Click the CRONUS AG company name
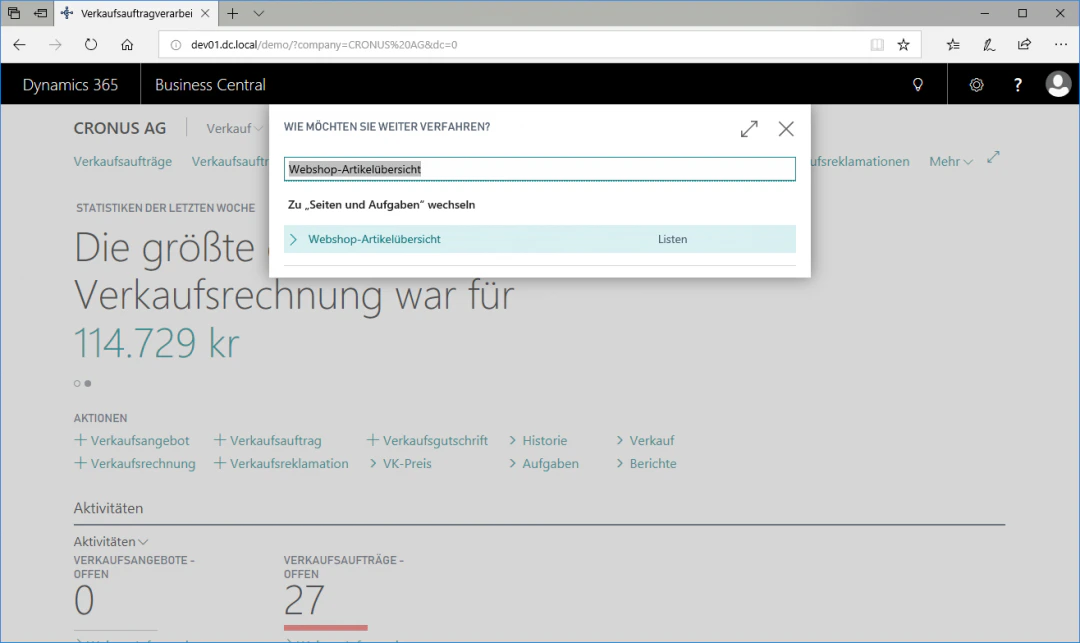The width and height of the screenshot is (1080, 643). (x=120, y=129)
